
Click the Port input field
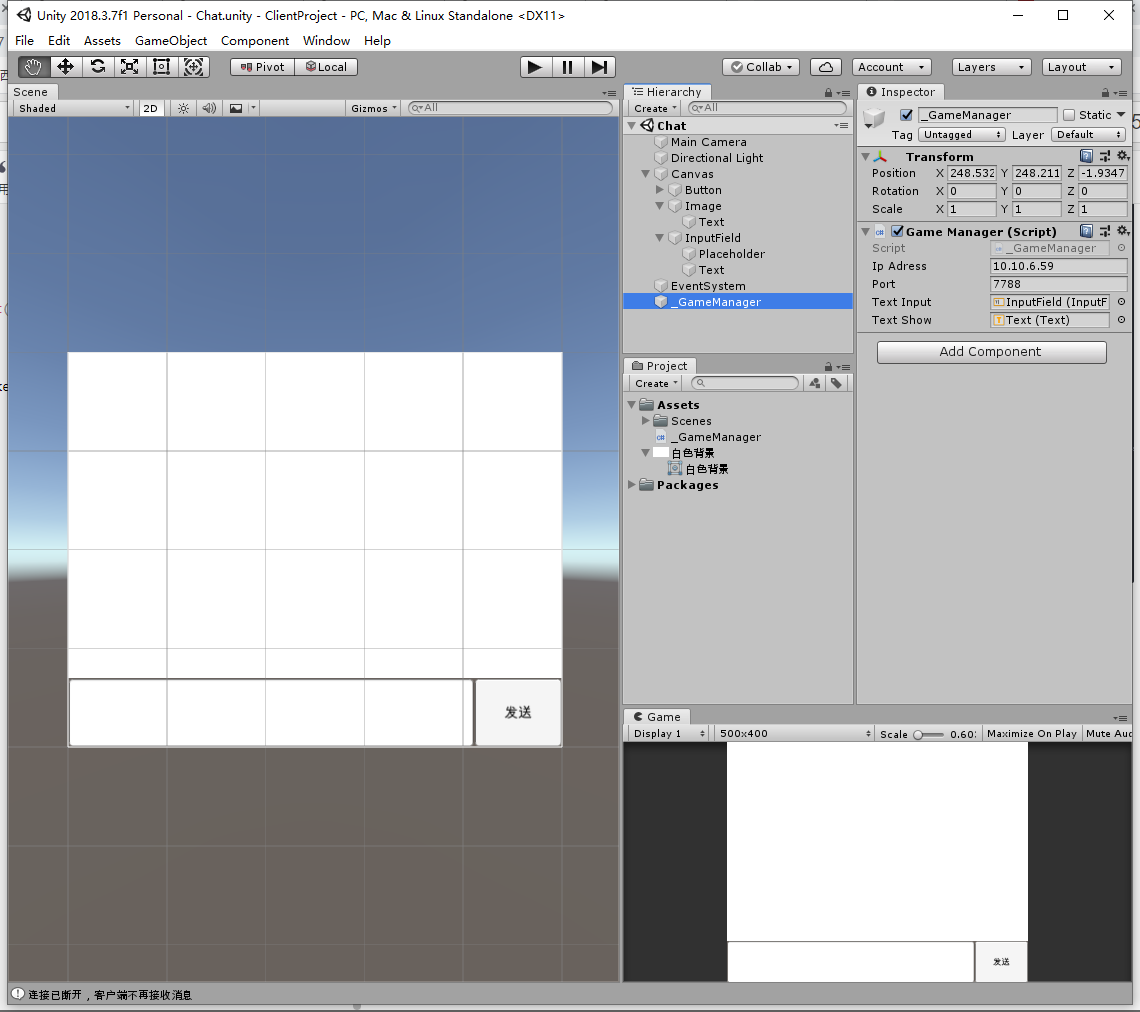coord(1059,284)
